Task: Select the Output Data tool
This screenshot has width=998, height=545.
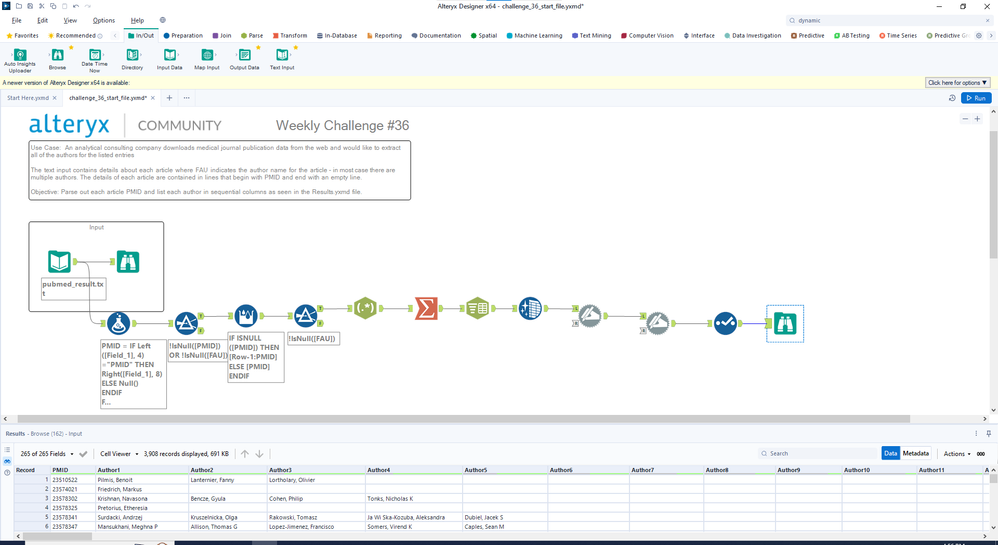Action: pos(244,59)
